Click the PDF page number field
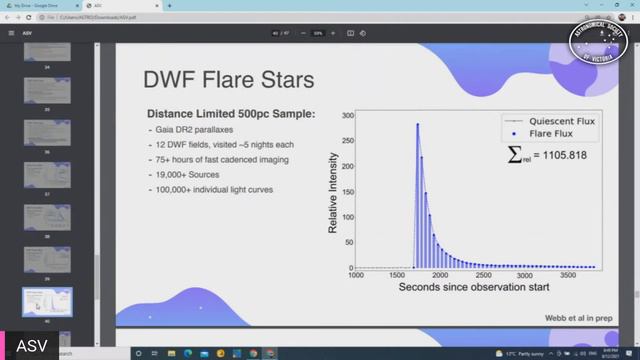The width and height of the screenshot is (640, 360). (x=275, y=33)
